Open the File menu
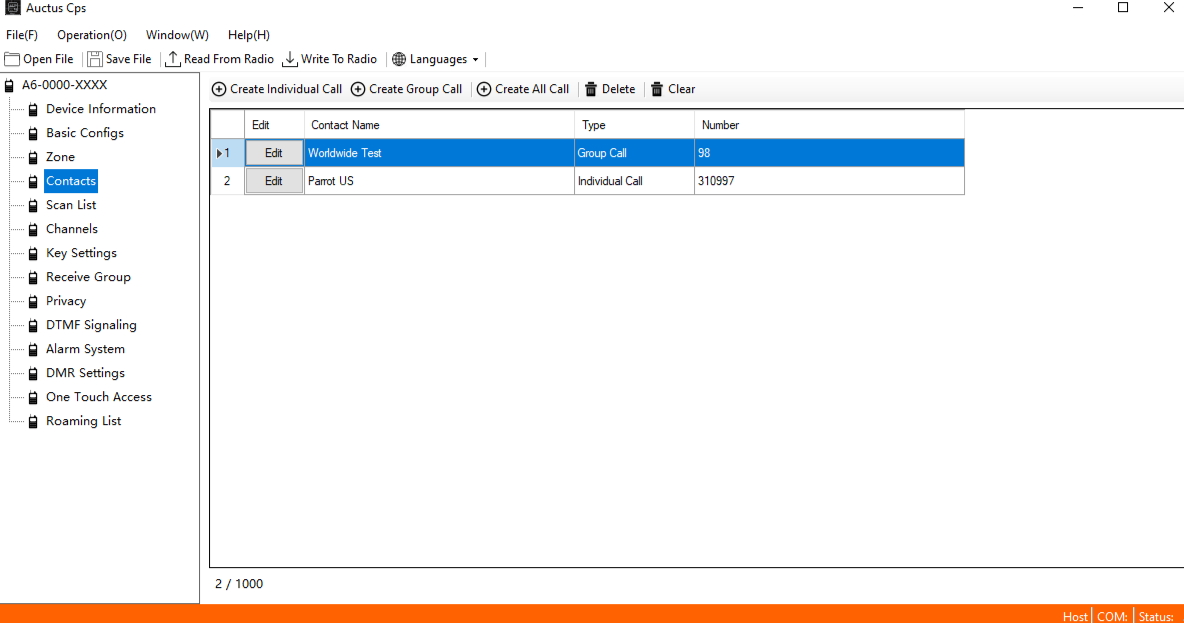This screenshot has height=623, width=1184. pyautogui.click(x=22, y=35)
